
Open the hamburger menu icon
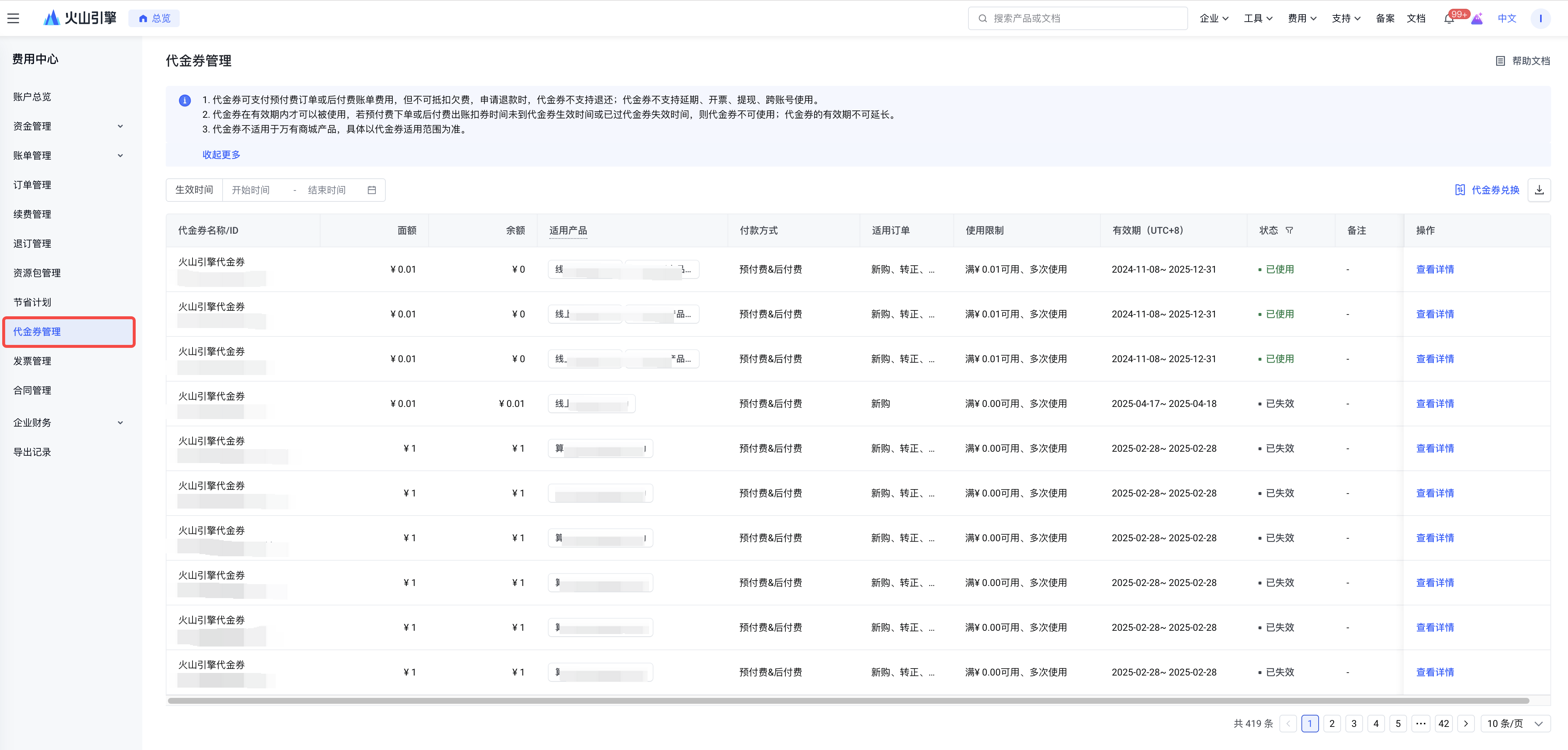click(x=14, y=18)
